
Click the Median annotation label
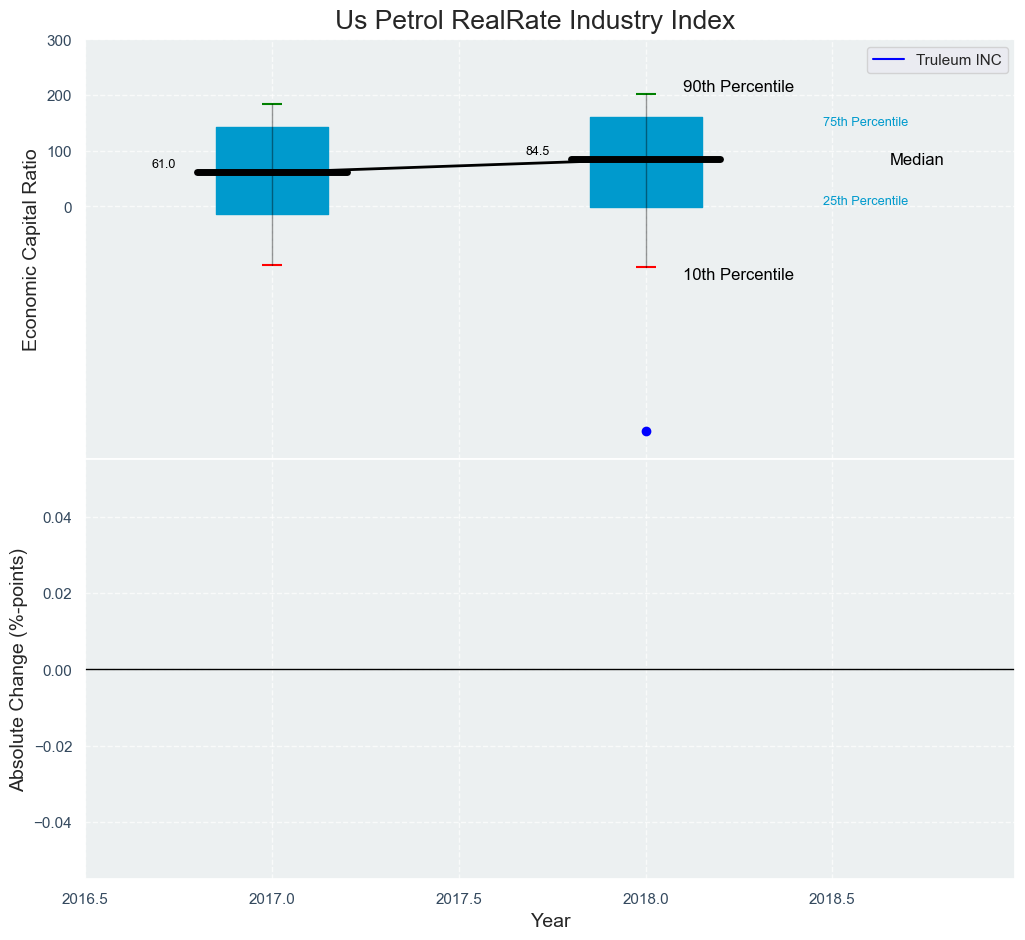pyautogui.click(x=916, y=160)
